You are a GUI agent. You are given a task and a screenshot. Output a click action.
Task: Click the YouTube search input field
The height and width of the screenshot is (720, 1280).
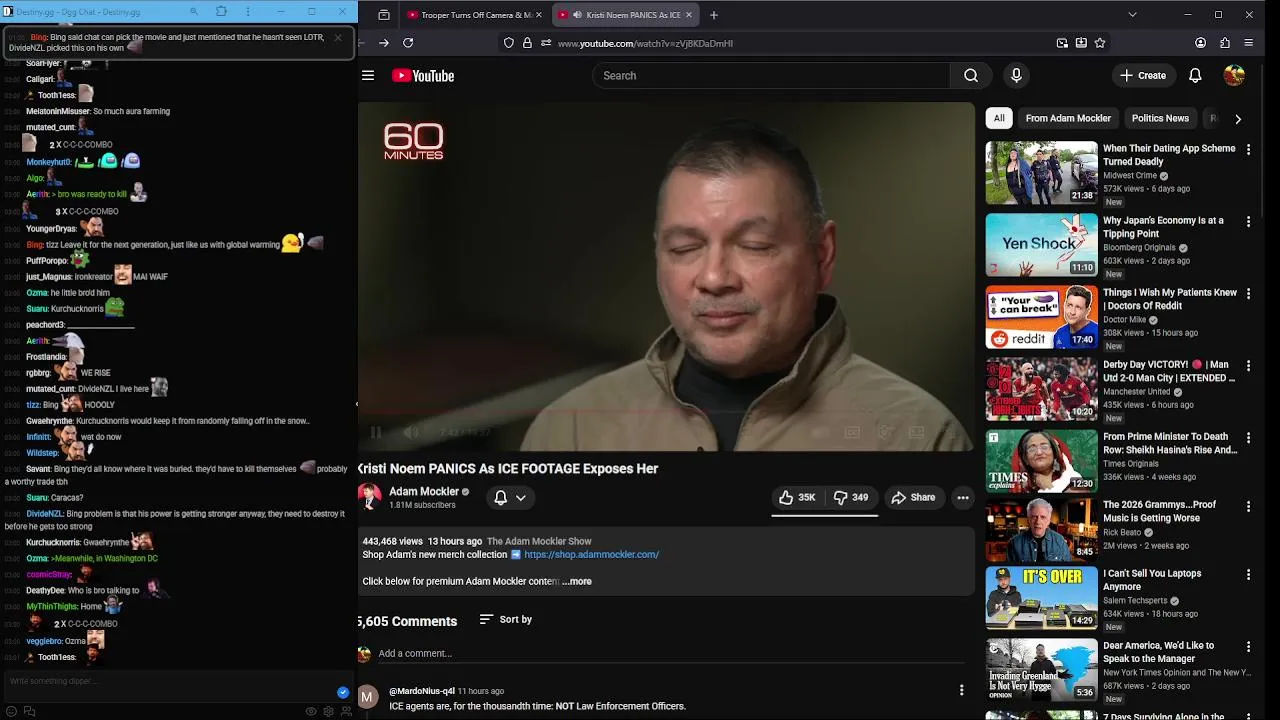(x=771, y=76)
